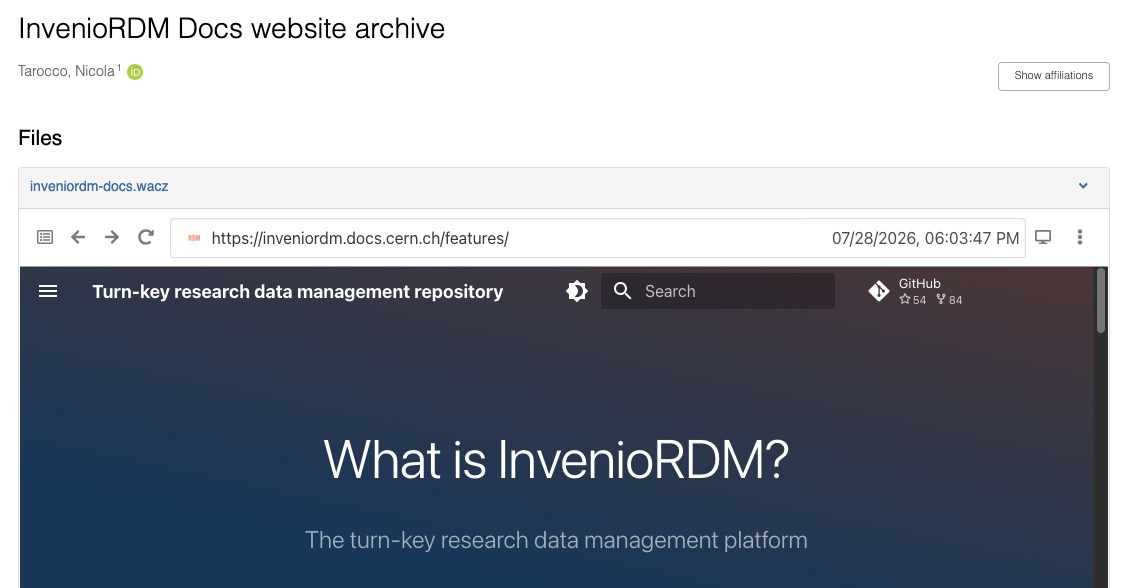1135x588 pixels.
Task: Open the GitHub repository link
Action: [916, 291]
